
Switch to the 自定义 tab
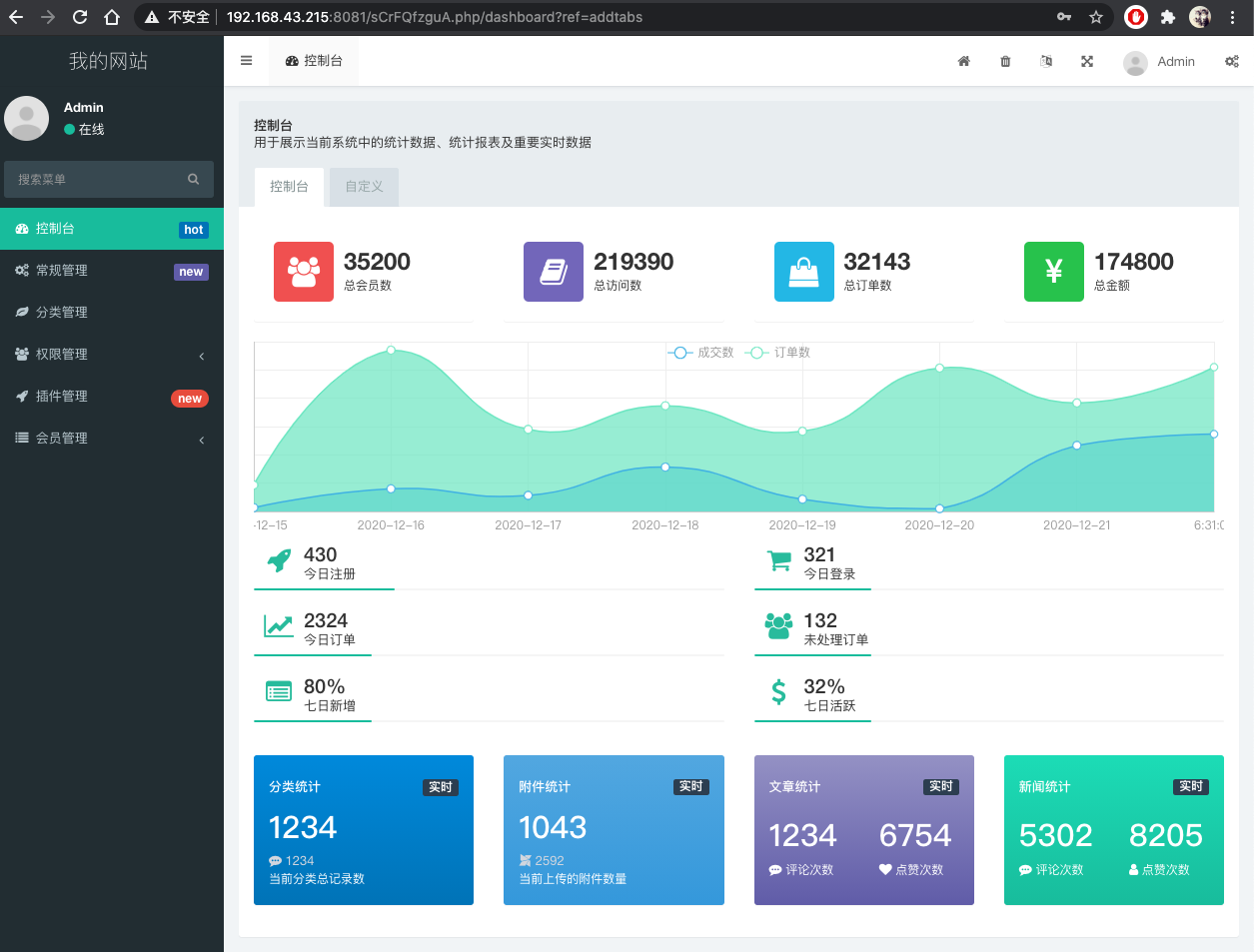pos(363,186)
